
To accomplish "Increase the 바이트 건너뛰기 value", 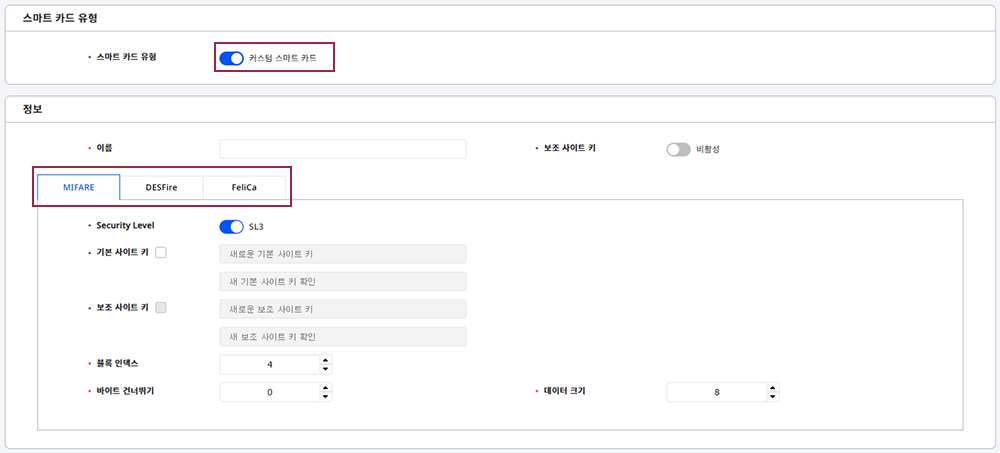I will pos(326,387).
